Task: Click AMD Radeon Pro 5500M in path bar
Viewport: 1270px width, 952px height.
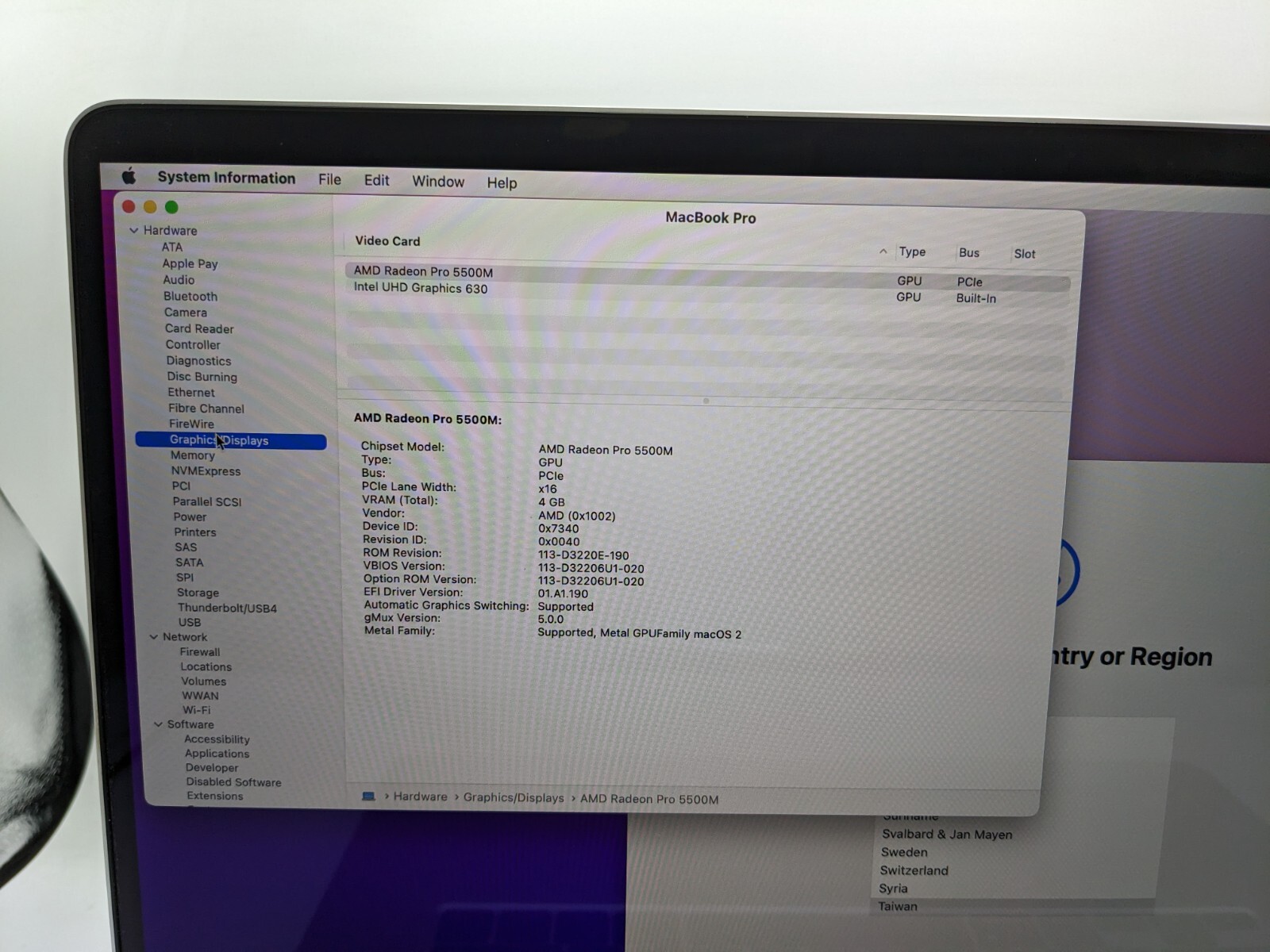Action: coord(649,800)
